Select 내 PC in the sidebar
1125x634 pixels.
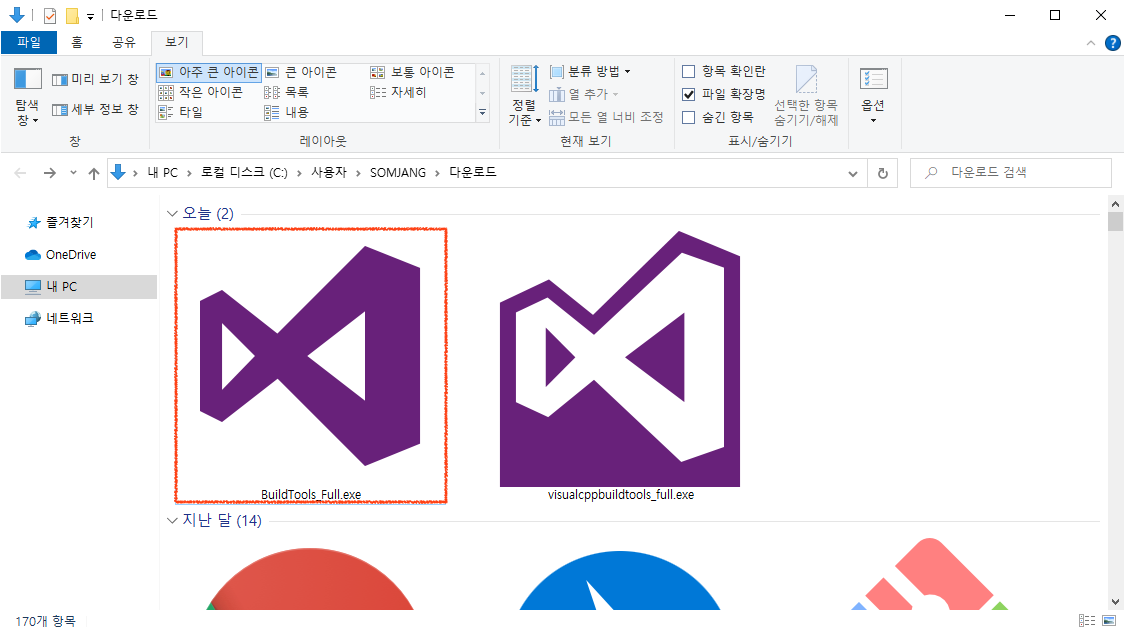pyautogui.click(x=79, y=286)
